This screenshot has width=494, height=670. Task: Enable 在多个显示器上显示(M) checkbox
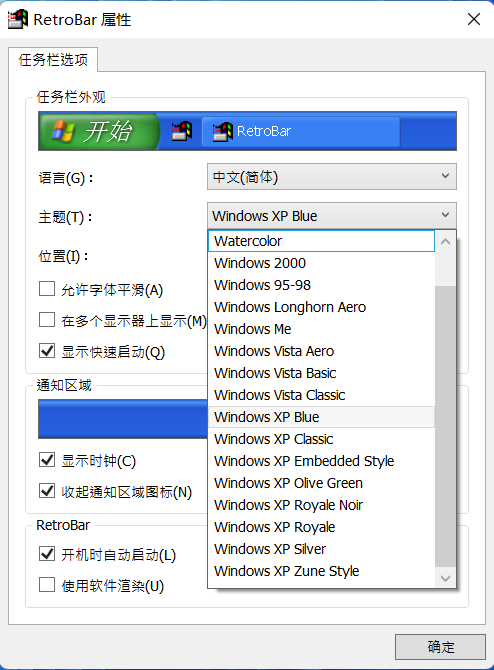(x=47, y=320)
